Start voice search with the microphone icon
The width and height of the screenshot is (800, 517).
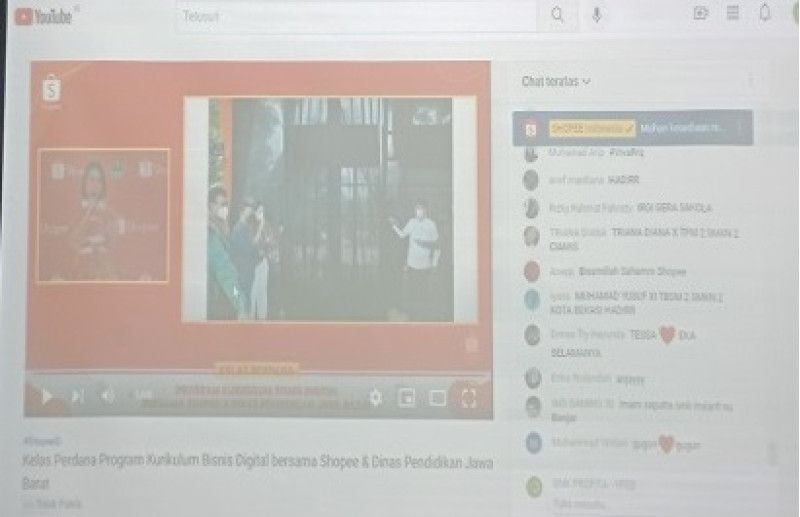tap(597, 15)
